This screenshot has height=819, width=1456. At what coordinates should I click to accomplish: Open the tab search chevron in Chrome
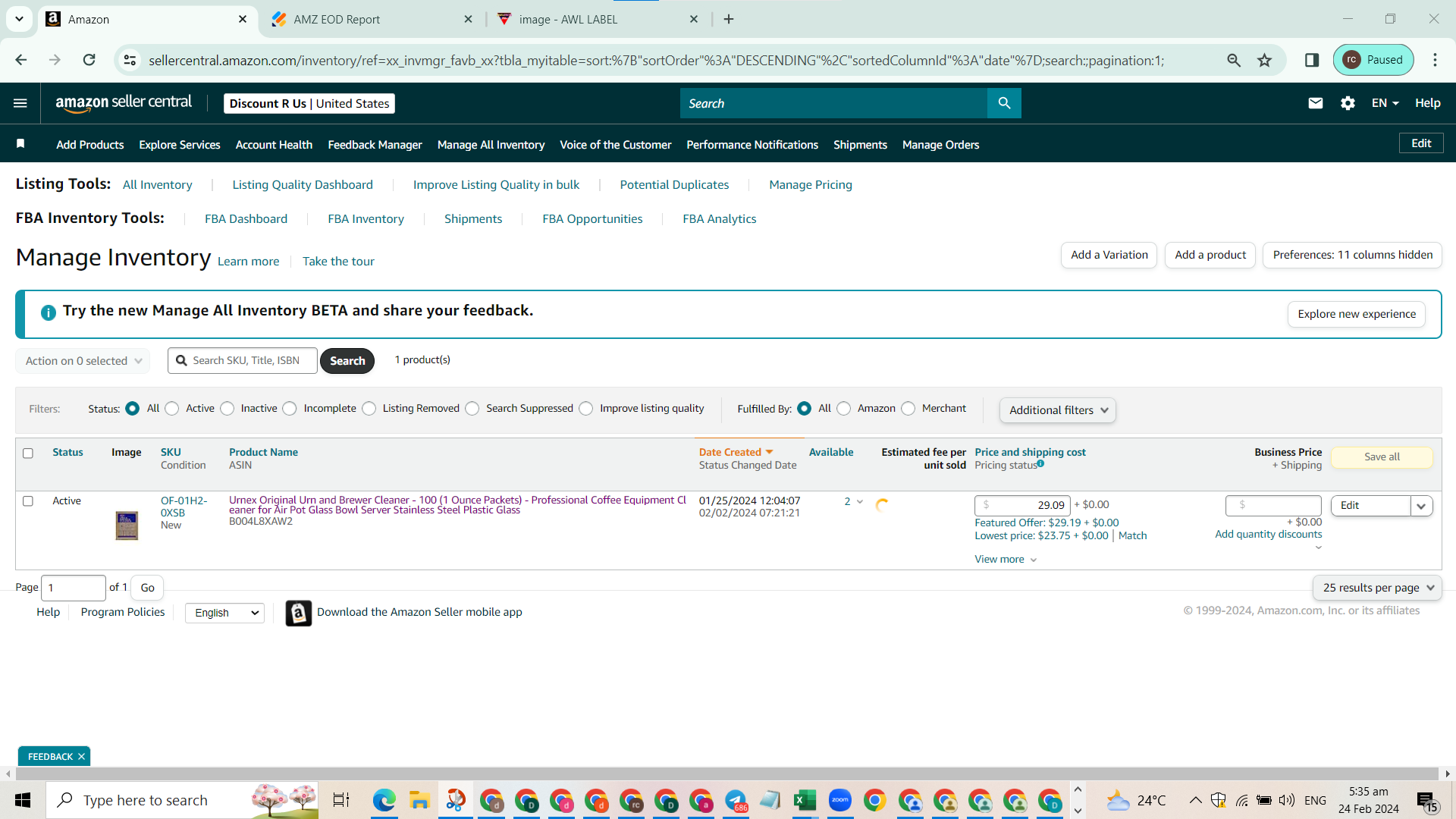(19, 19)
